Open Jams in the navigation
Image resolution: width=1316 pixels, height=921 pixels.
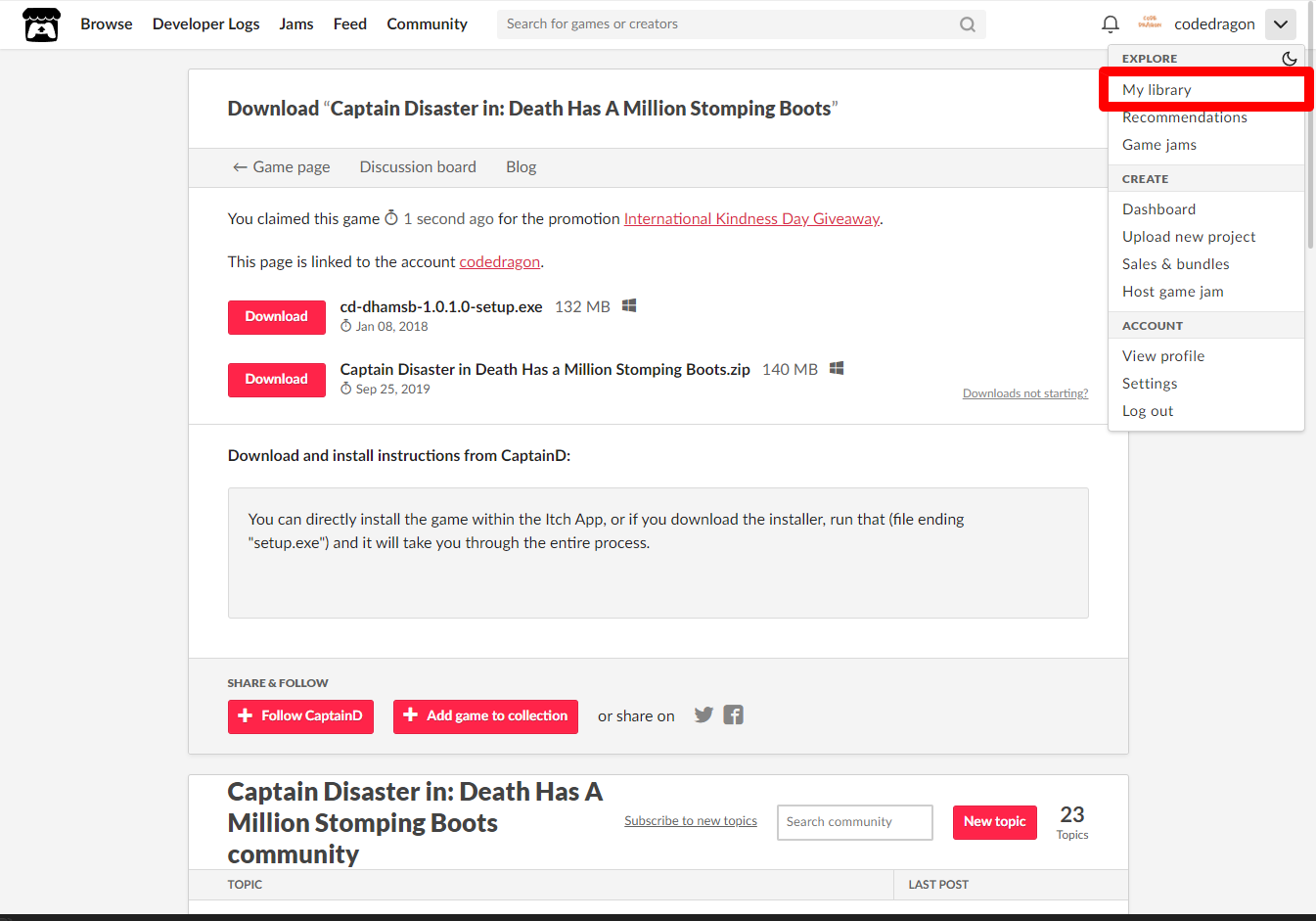296,24
